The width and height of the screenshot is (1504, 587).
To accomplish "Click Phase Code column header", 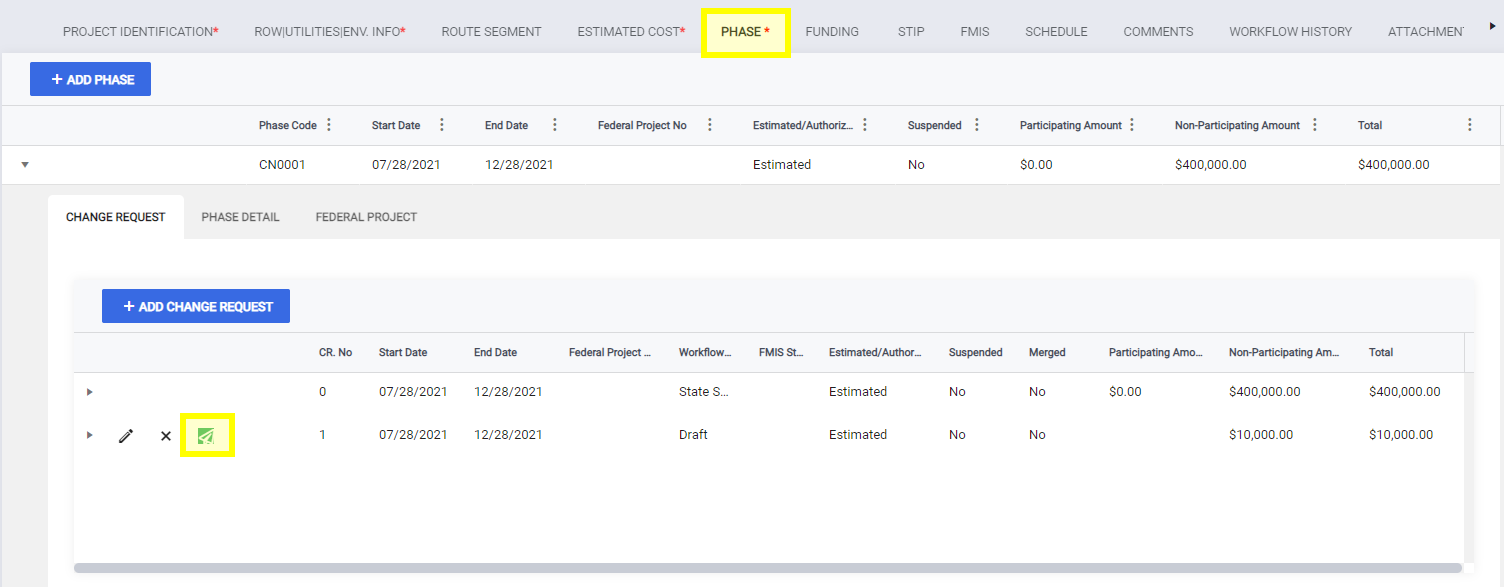I will (x=288, y=125).
